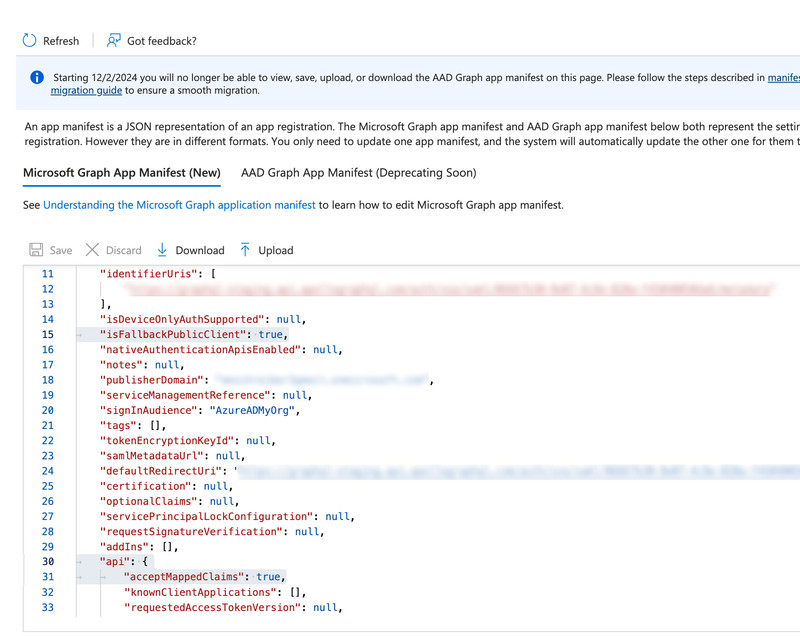Click the blue info icon in banner

37,77
